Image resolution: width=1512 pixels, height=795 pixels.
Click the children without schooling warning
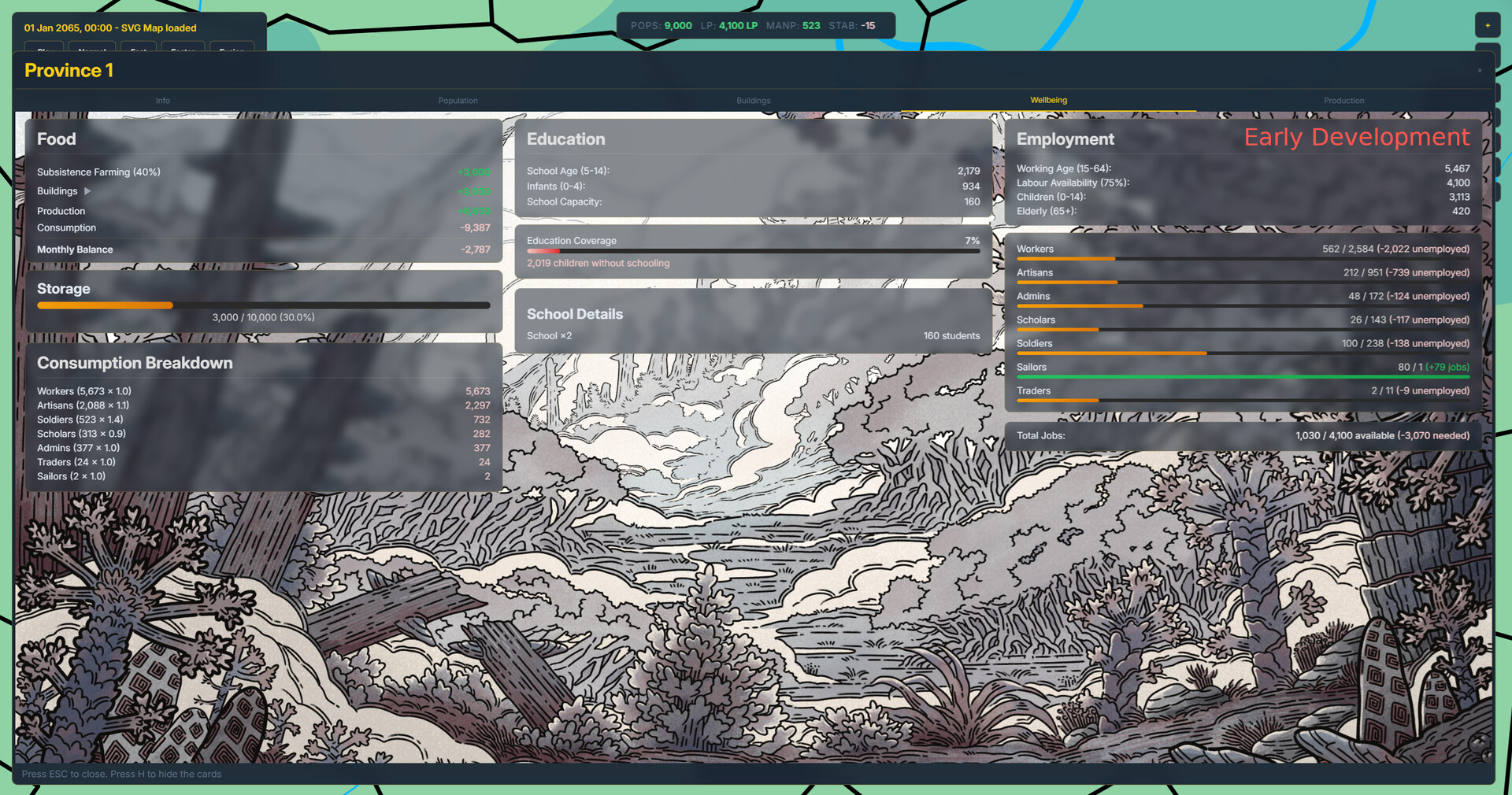[598, 263]
